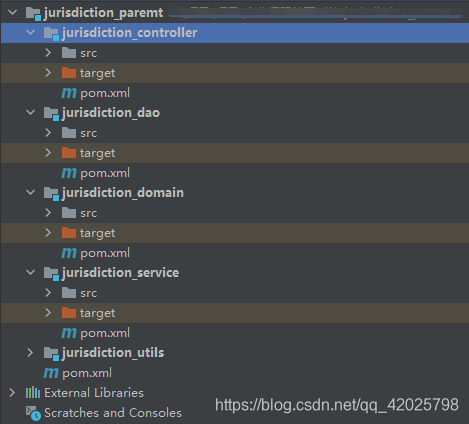Expand target under jurisdiction_domain

(48, 233)
